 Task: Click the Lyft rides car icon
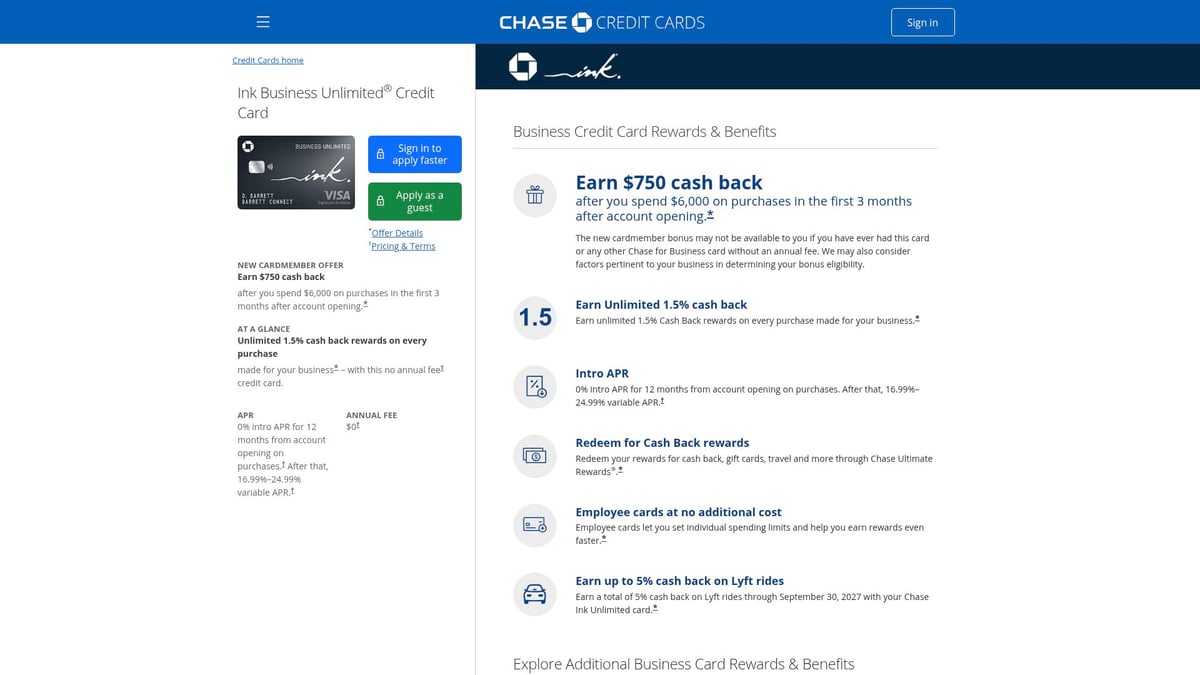534,594
